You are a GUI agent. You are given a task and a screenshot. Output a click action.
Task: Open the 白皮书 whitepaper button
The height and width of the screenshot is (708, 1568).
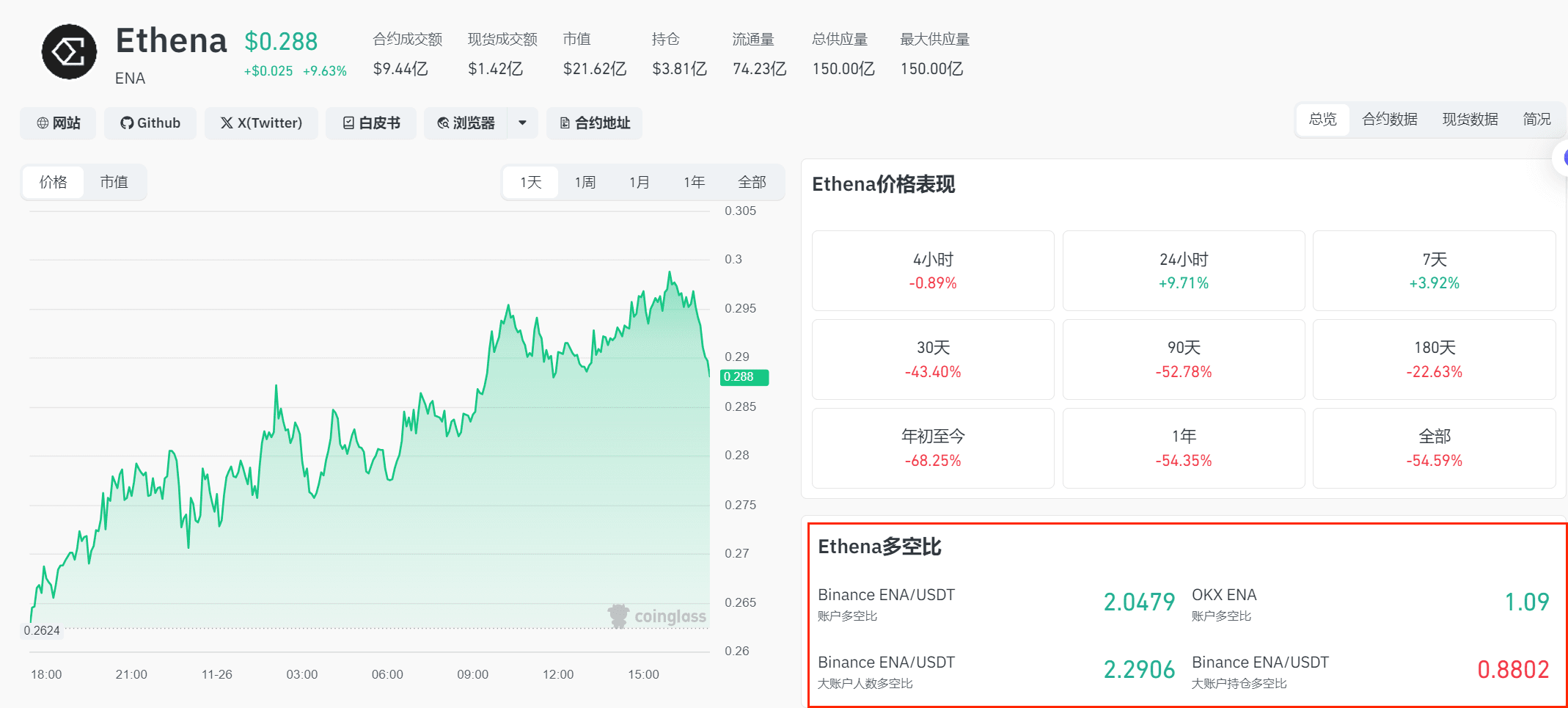(371, 123)
